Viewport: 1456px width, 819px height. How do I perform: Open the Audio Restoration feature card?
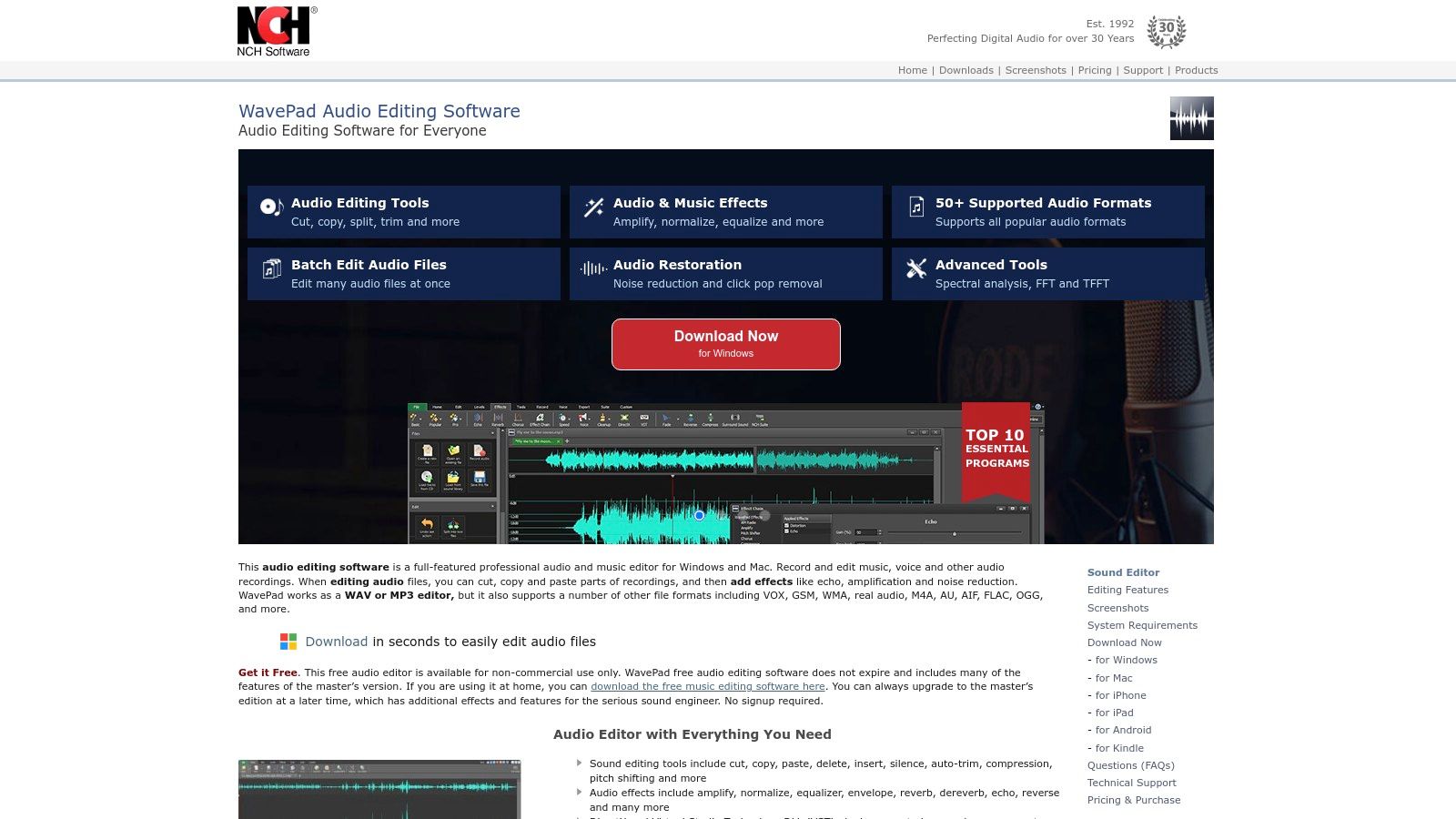pos(726,274)
